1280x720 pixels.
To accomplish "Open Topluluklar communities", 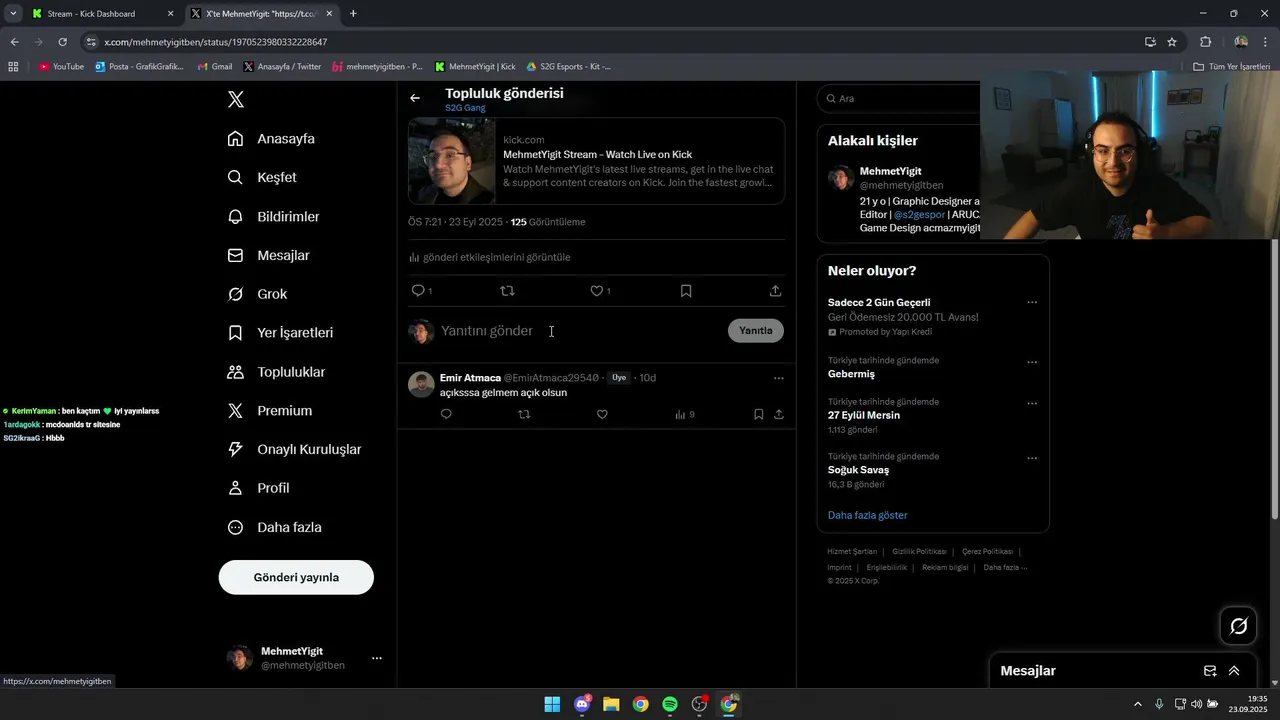I will [276, 372].
